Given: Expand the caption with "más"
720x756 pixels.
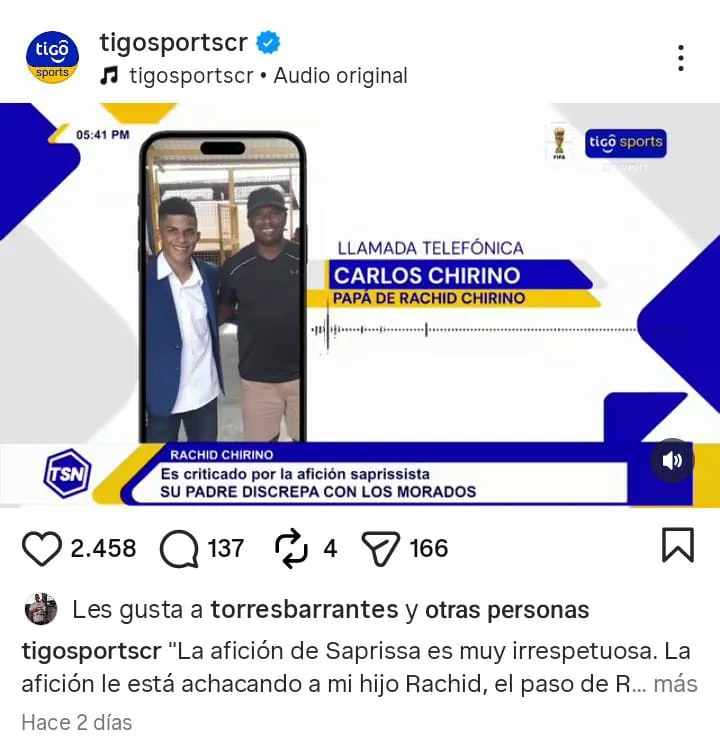Looking at the screenshot, I should click(675, 684).
